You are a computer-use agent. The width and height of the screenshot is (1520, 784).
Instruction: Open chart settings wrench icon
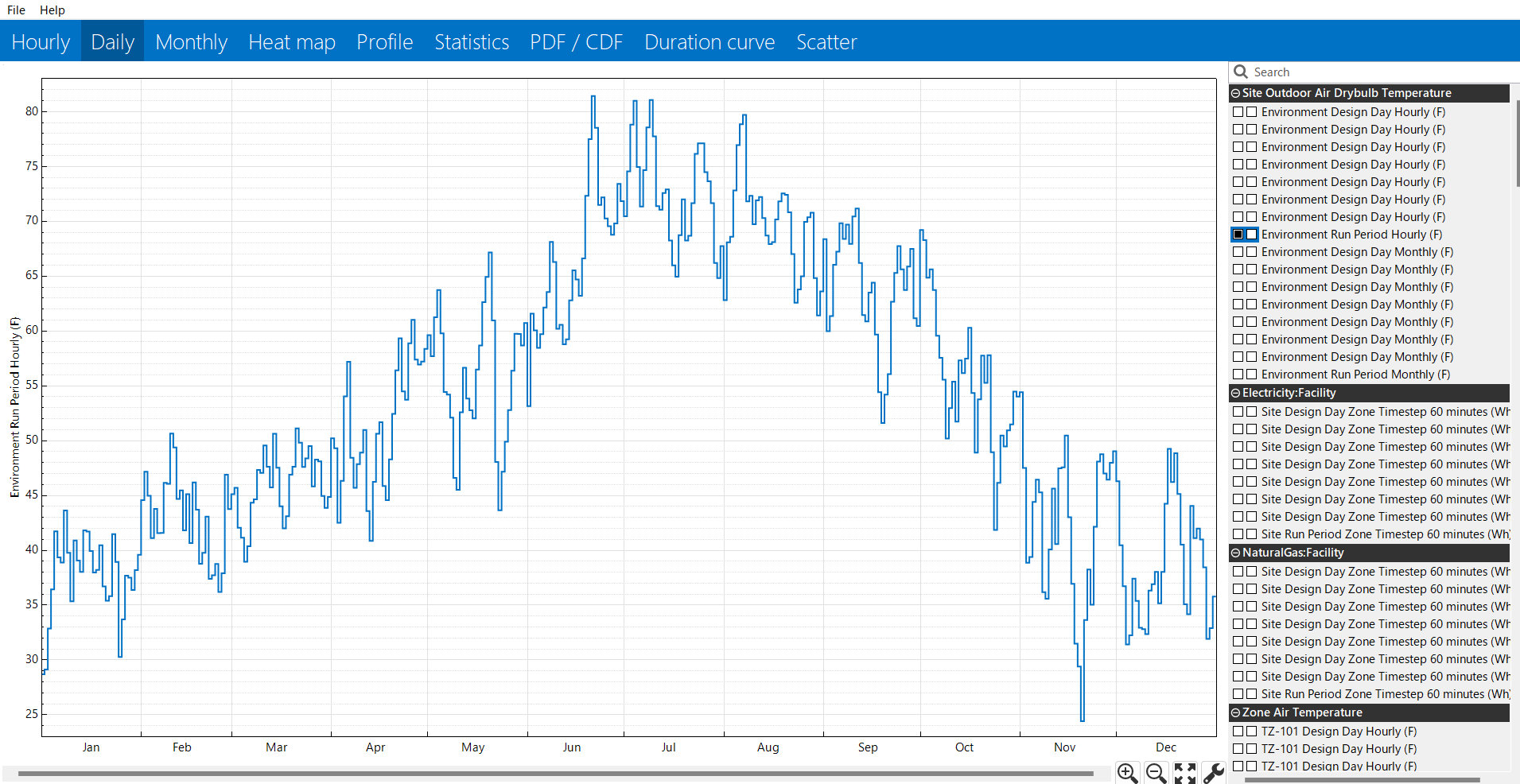pyautogui.click(x=1214, y=773)
